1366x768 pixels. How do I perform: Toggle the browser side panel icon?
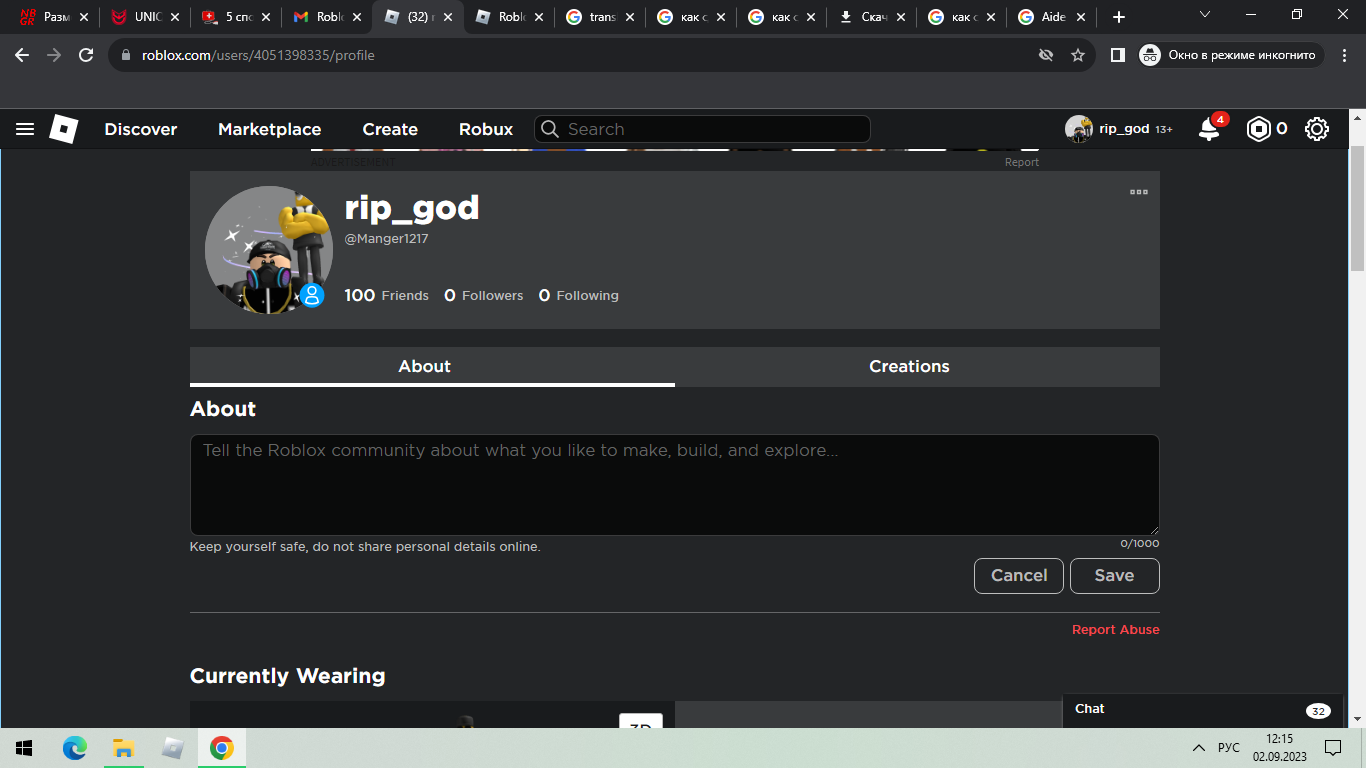[x=1118, y=55]
